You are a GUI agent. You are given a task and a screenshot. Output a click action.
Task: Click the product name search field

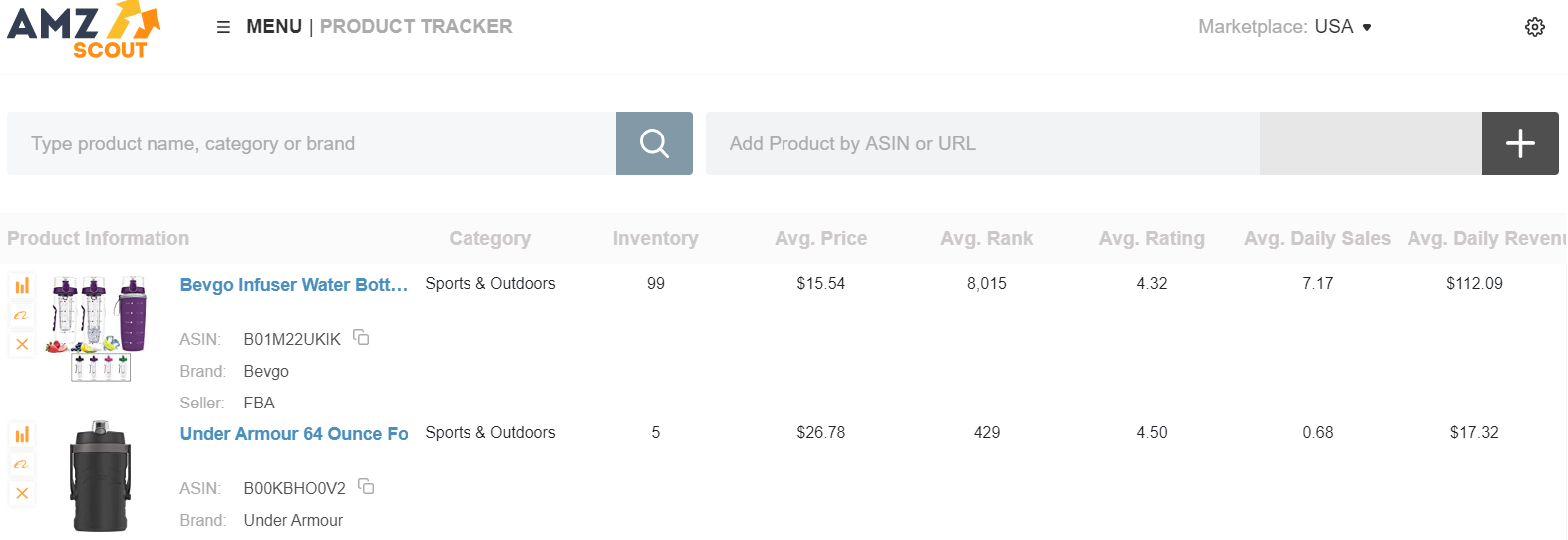[311, 143]
